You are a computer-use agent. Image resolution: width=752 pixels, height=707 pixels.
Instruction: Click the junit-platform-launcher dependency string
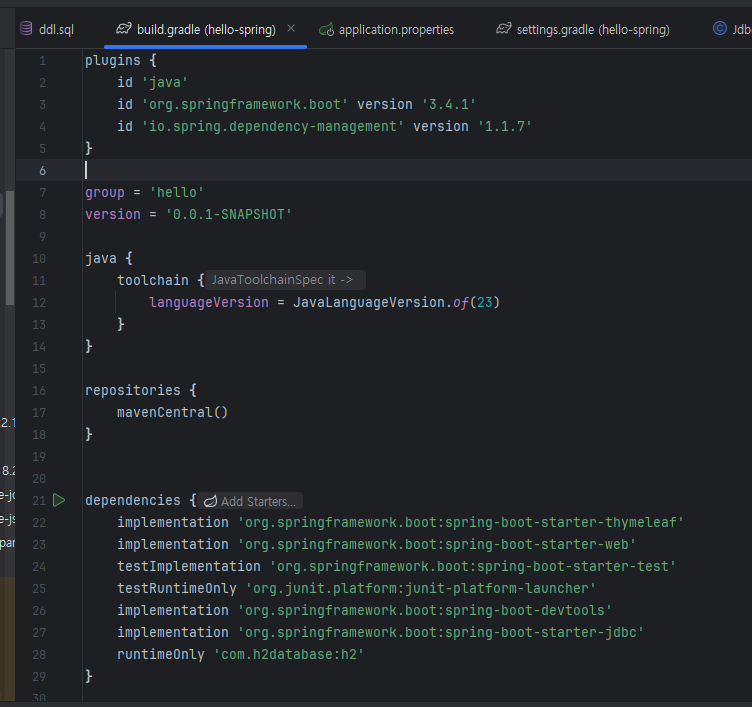[x=421, y=589]
